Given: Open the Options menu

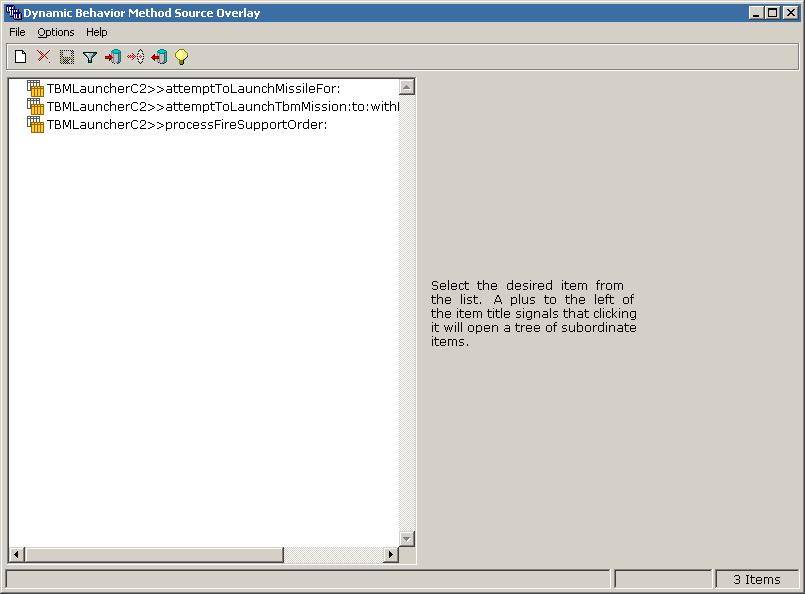Looking at the screenshot, I should tap(55, 32).
